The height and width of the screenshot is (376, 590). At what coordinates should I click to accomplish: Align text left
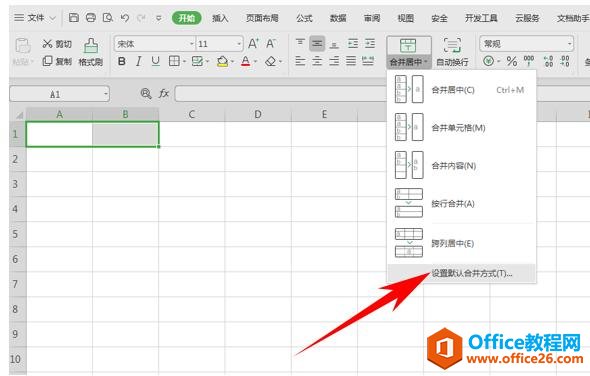[x=300, y=61]
